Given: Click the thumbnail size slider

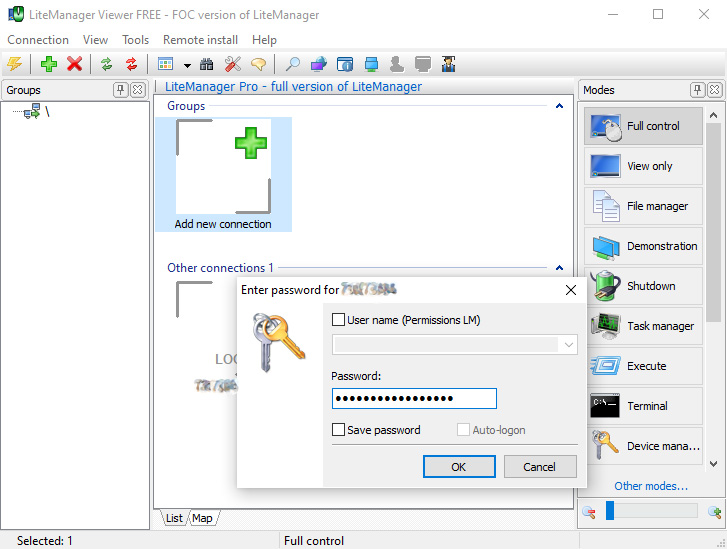Looking at the screenshot, I should coord(652,511).
